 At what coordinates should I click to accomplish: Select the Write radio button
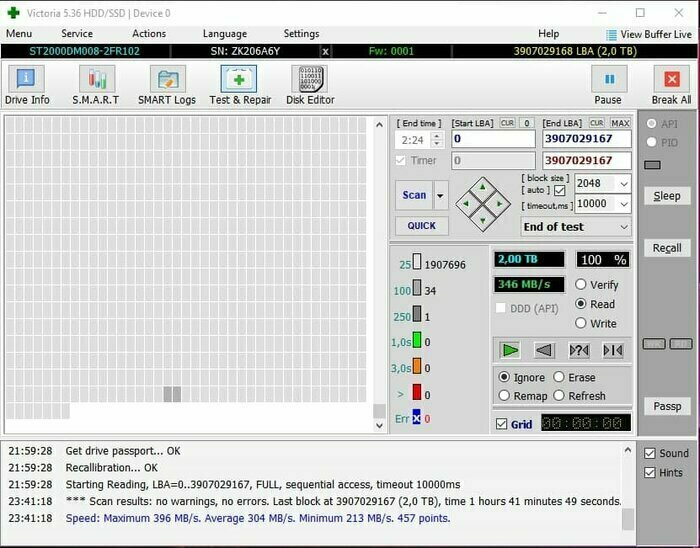[580, 323]
